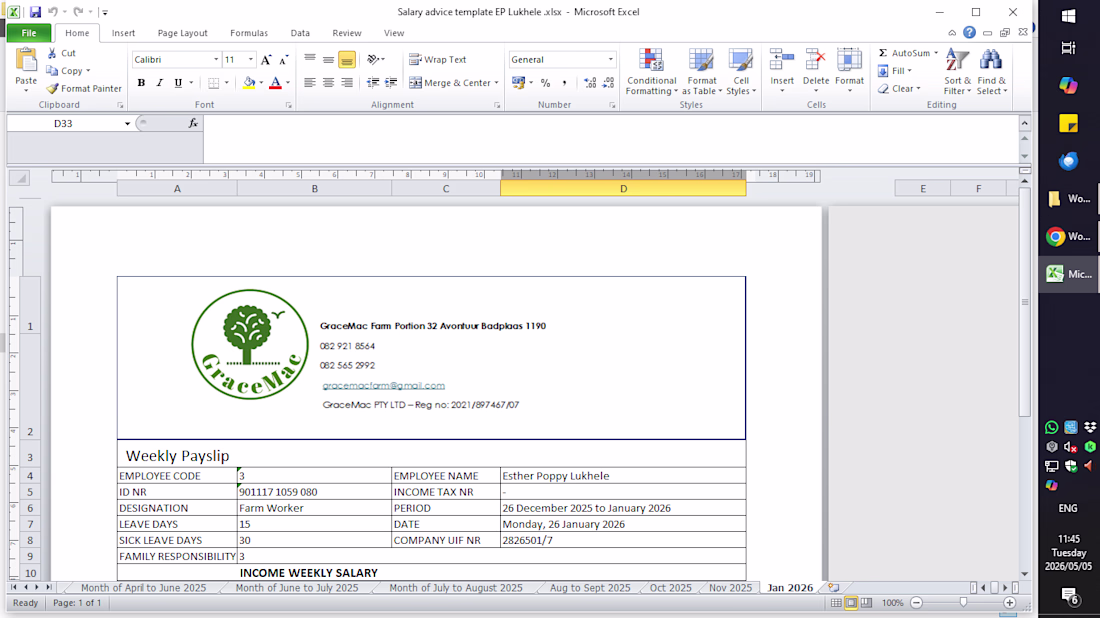The width and height of the screenshot is (1100, 618).
Task: Switch to the Formulas ribbon tab
Action: [x=249, y=33]
